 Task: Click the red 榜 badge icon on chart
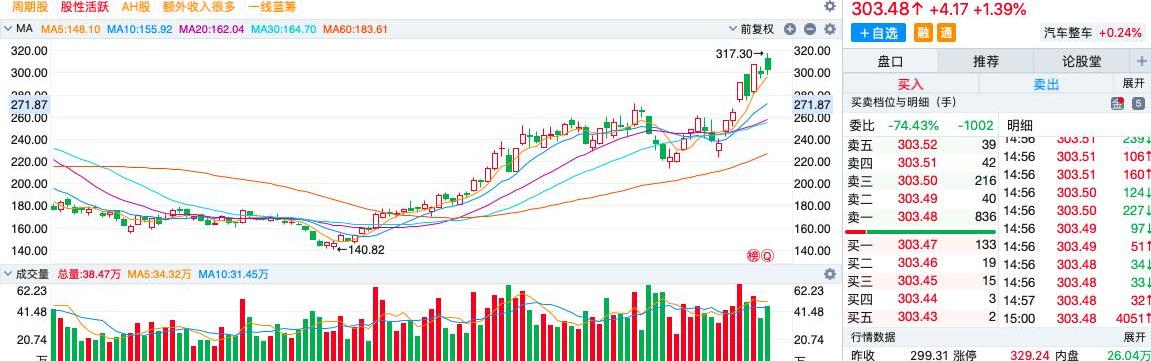coord(752,256)
